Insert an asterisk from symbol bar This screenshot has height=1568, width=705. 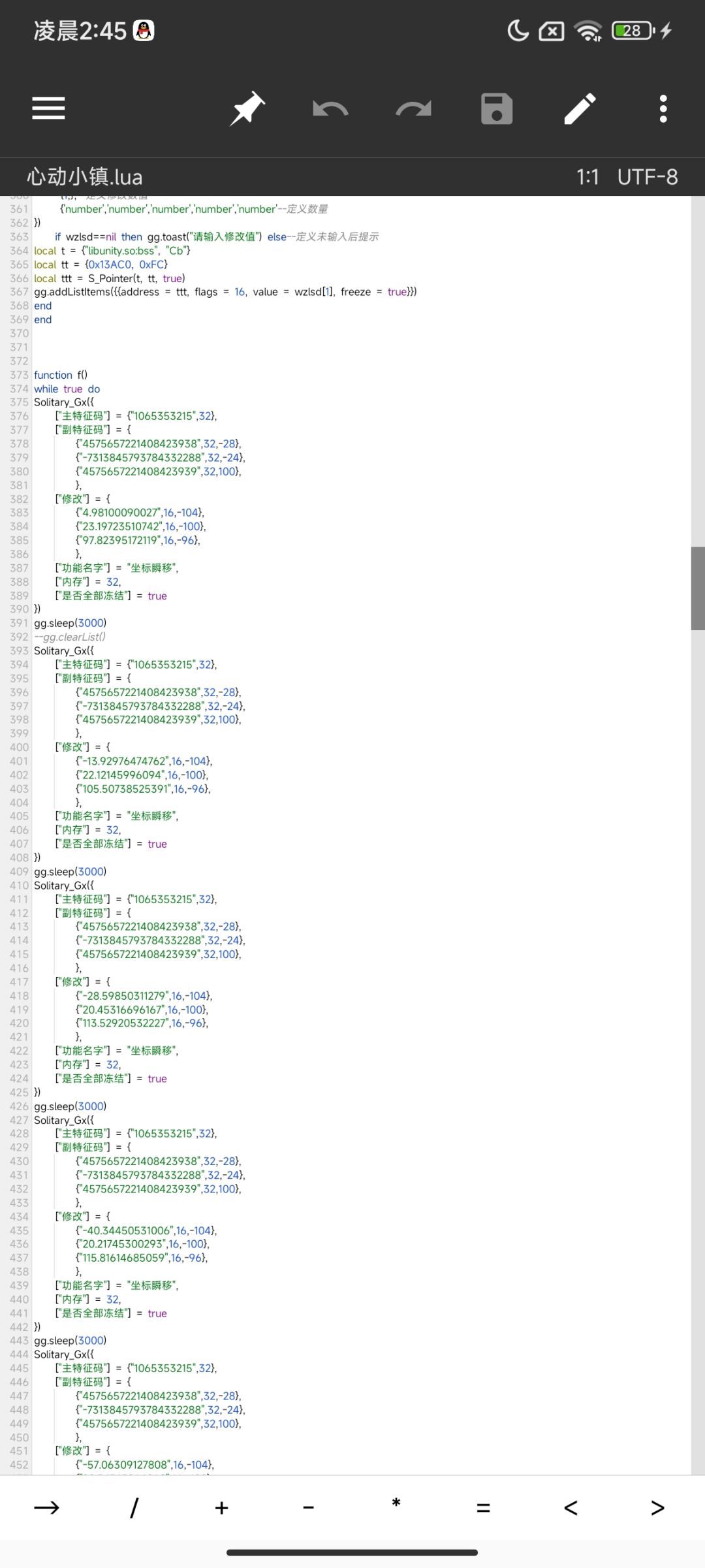click(396, 1503)
